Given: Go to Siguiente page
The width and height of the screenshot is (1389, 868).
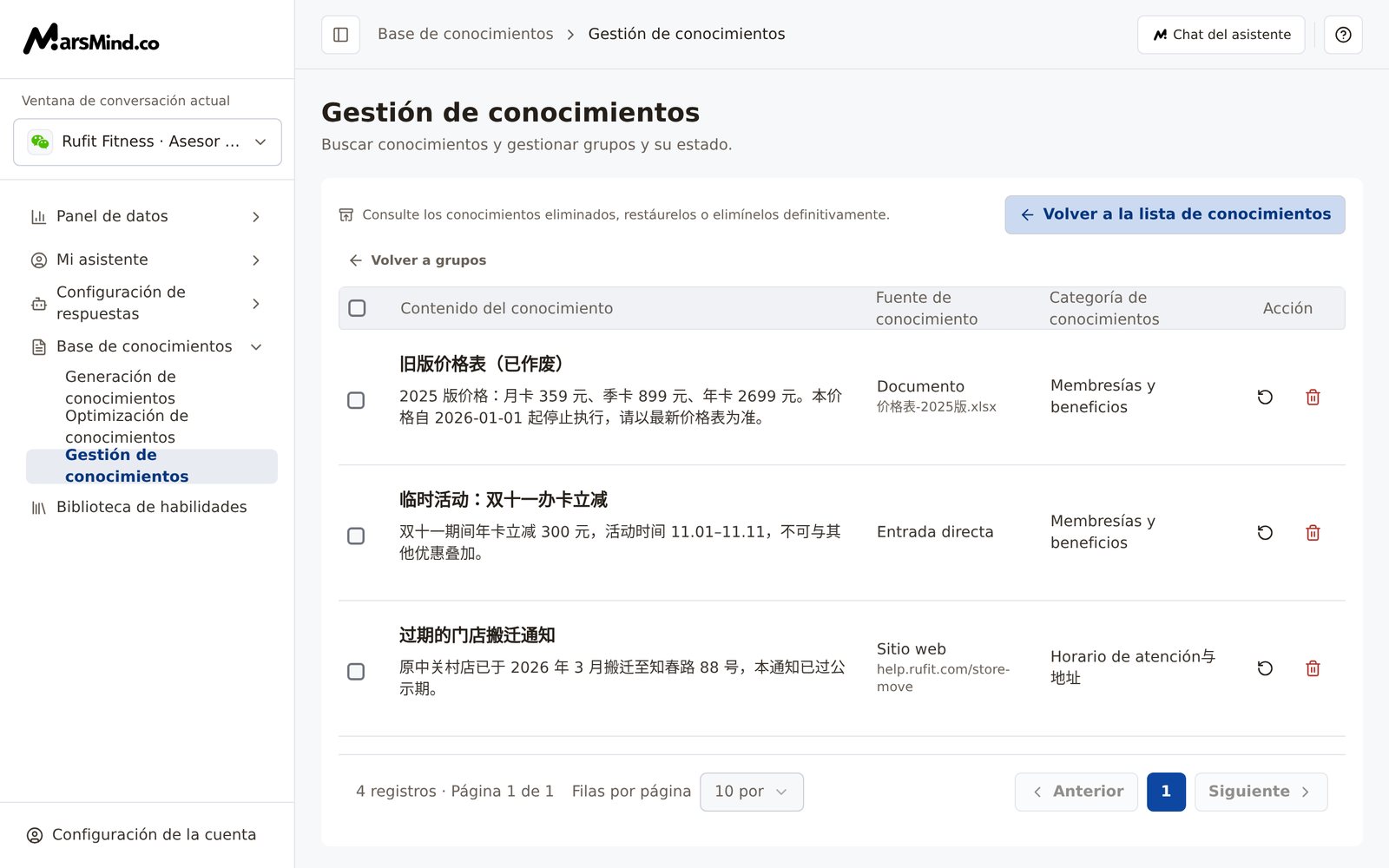Looking at the screenshot, I should (x=1261, y=792).
